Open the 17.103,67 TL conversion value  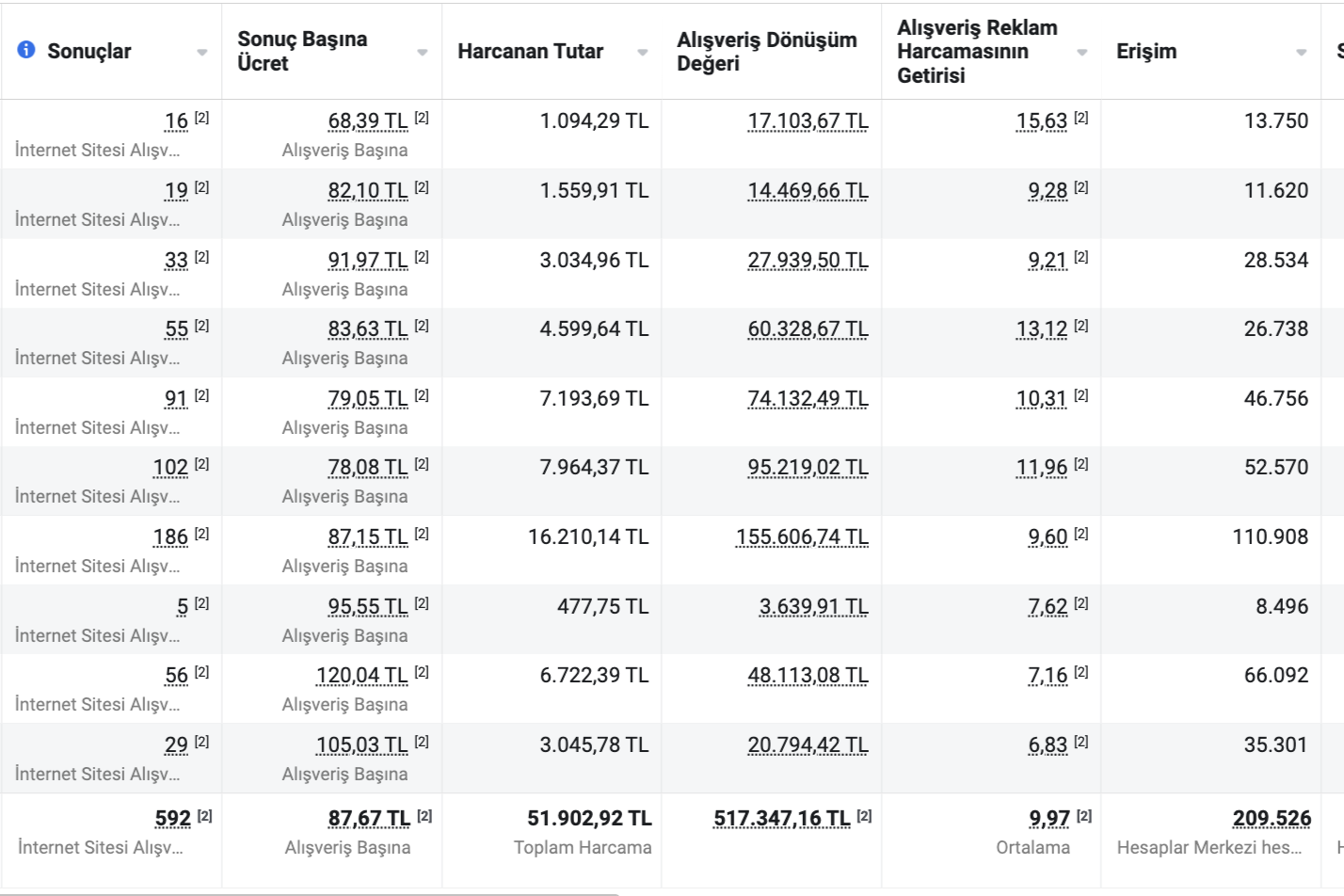[808, 121]
